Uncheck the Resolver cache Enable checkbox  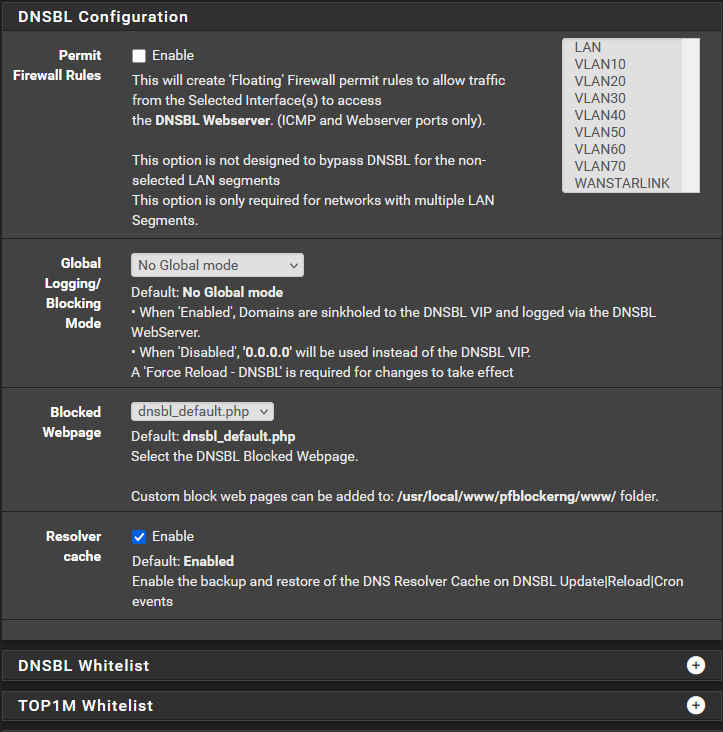[x=139, y=537]
